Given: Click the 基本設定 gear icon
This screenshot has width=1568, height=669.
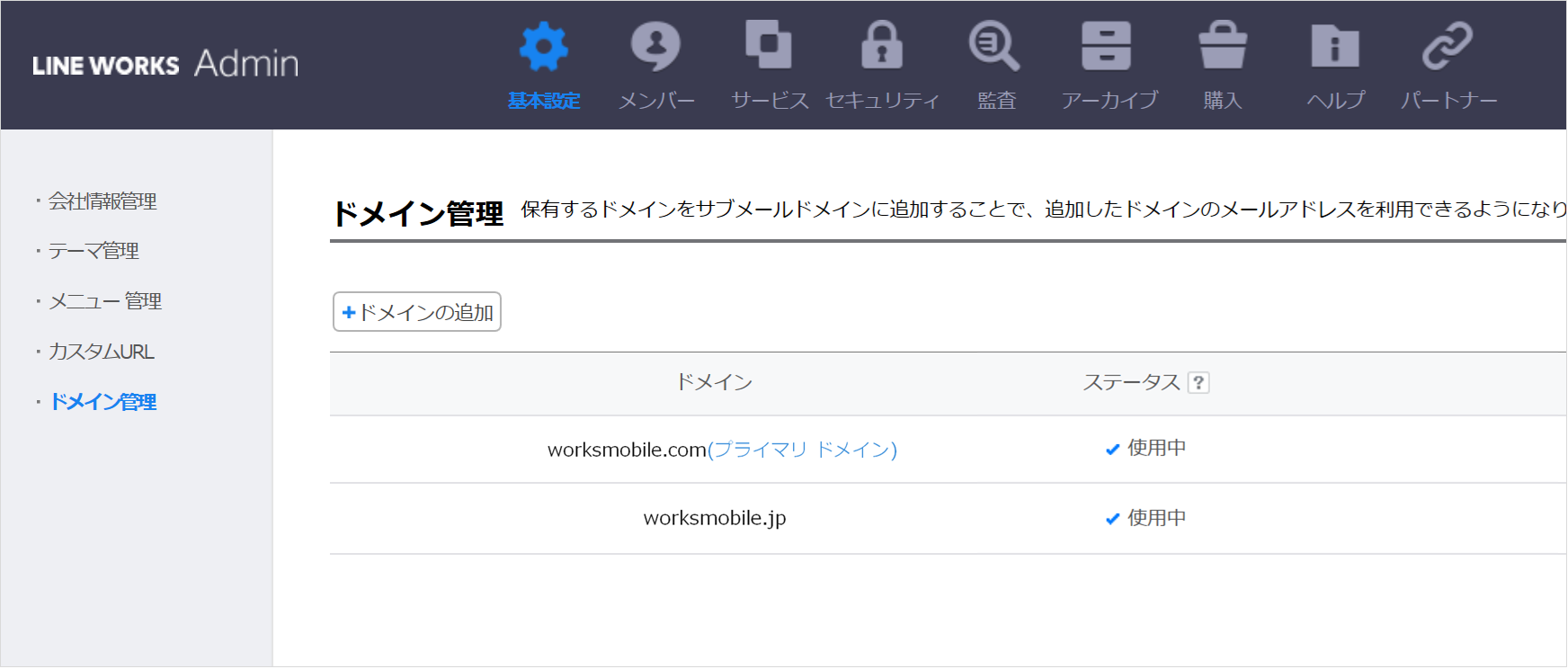Looking at the screenshot, I should 543,47.
